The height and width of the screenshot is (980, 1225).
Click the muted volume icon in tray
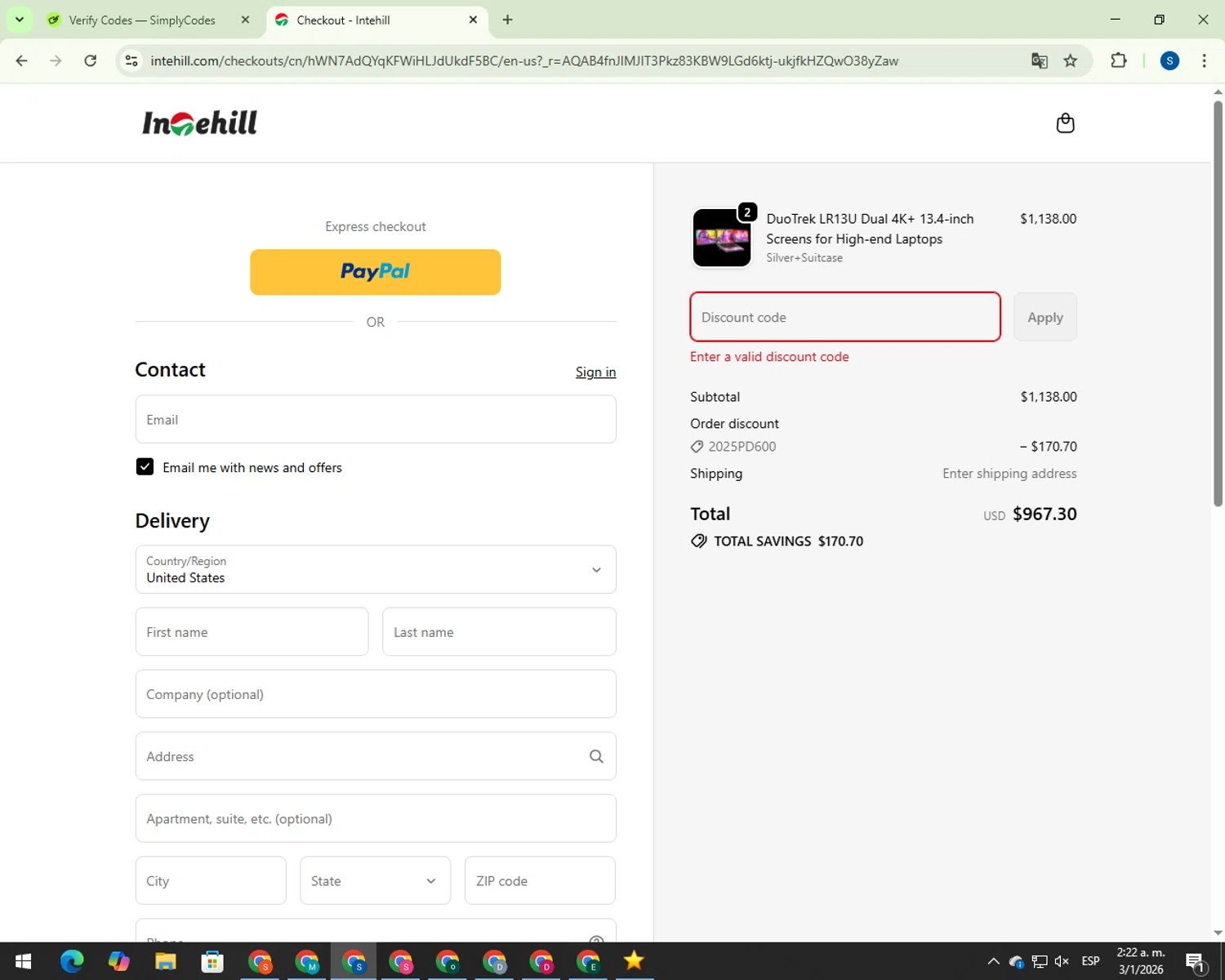tap(1062, 961)
